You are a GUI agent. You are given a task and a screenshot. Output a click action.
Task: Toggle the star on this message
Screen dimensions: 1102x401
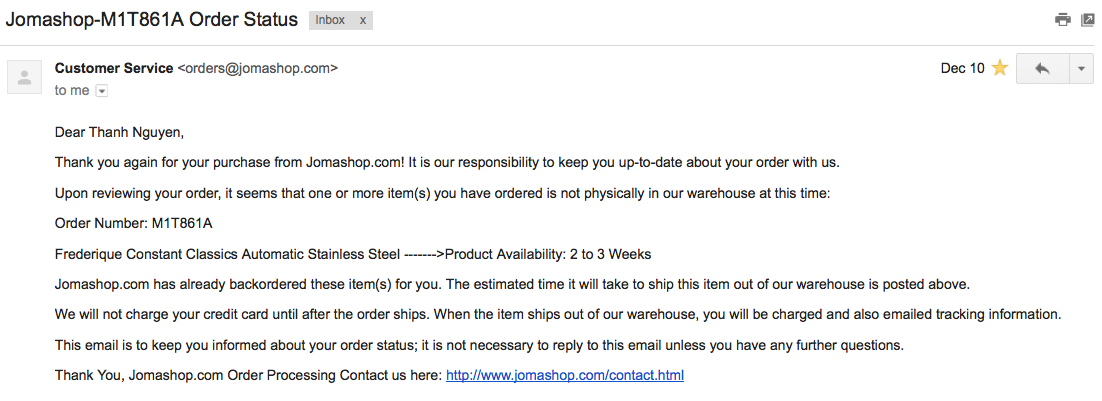point(999,69)
